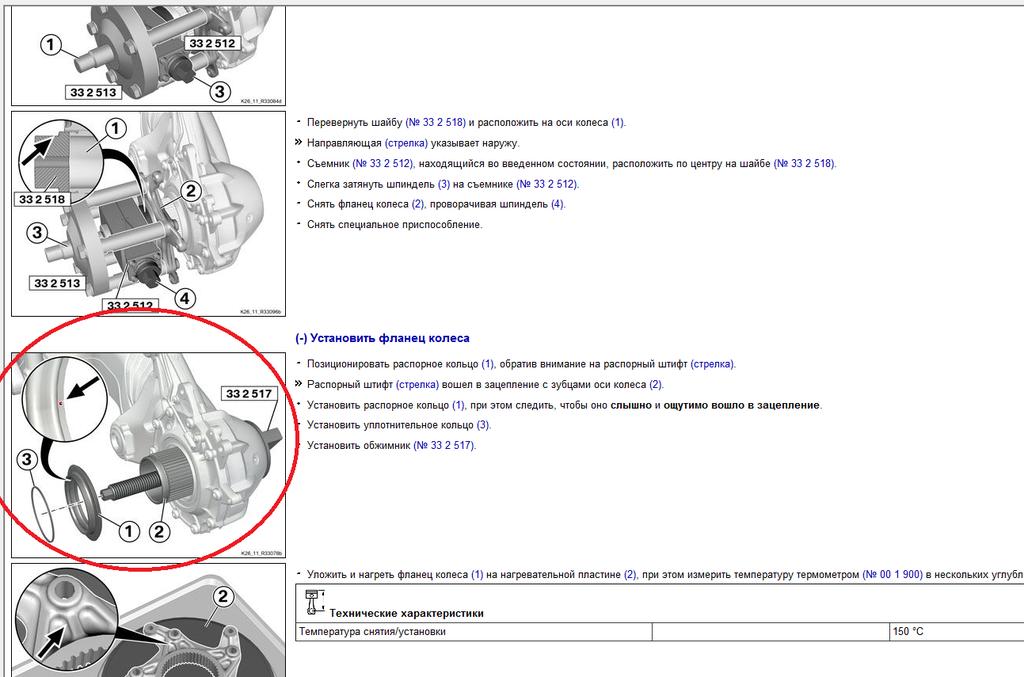Open the spacer ring installation illustration
Screen dimensions: 1024x677
148,455
